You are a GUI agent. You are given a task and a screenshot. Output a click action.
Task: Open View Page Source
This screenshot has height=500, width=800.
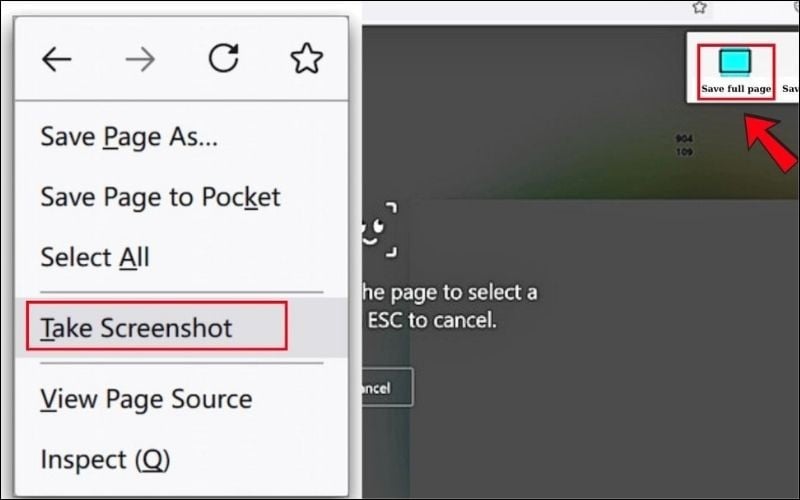tap(146, 399)
